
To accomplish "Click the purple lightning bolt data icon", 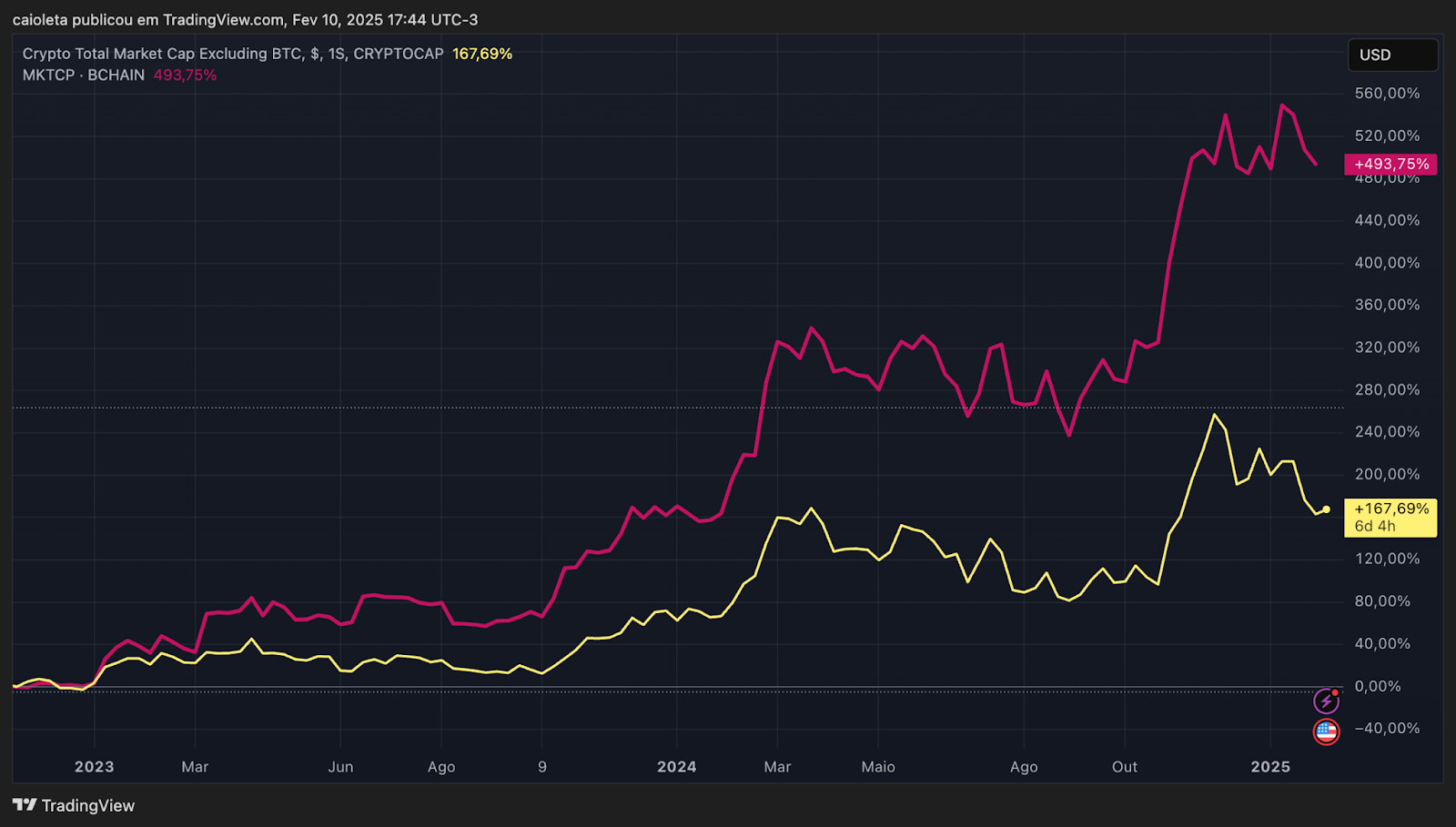I will 1328,701.
